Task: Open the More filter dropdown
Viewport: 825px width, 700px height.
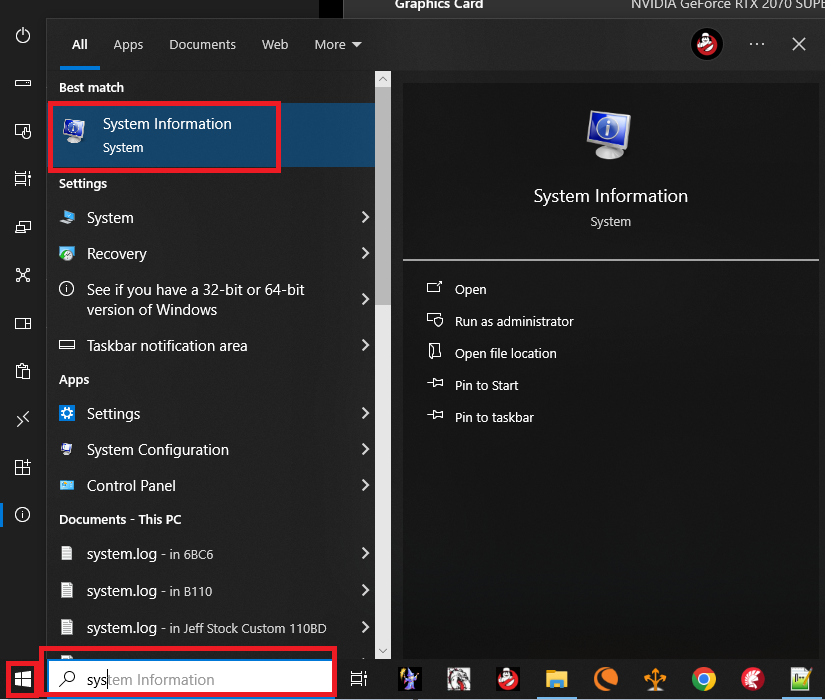Action: point(338,45)
